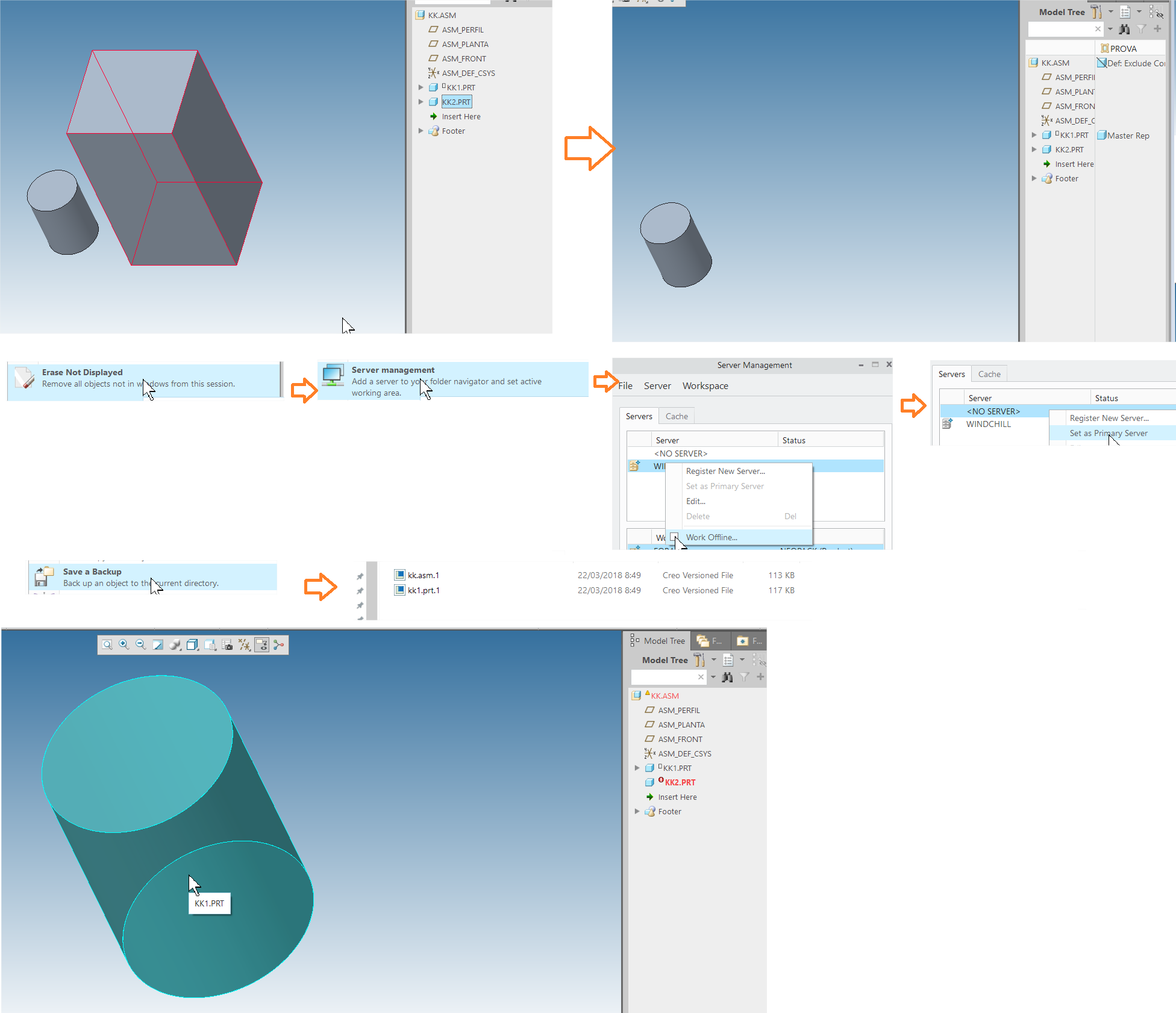Open the Server menu in Server Management

click(x=657, y=385)
